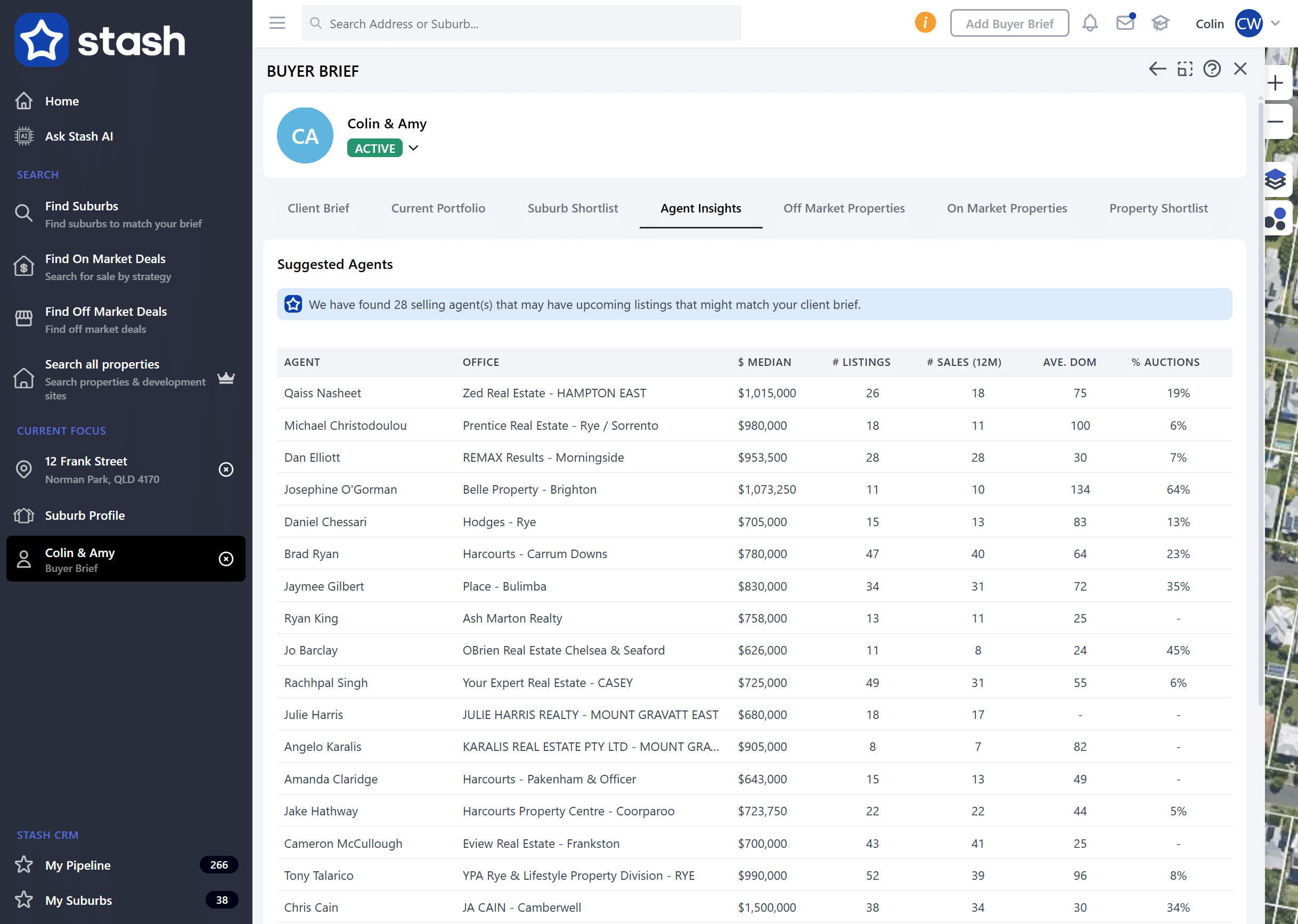Open the Off Market Properties tab
Screen dimensions: 1298x924
pos(843,208)
